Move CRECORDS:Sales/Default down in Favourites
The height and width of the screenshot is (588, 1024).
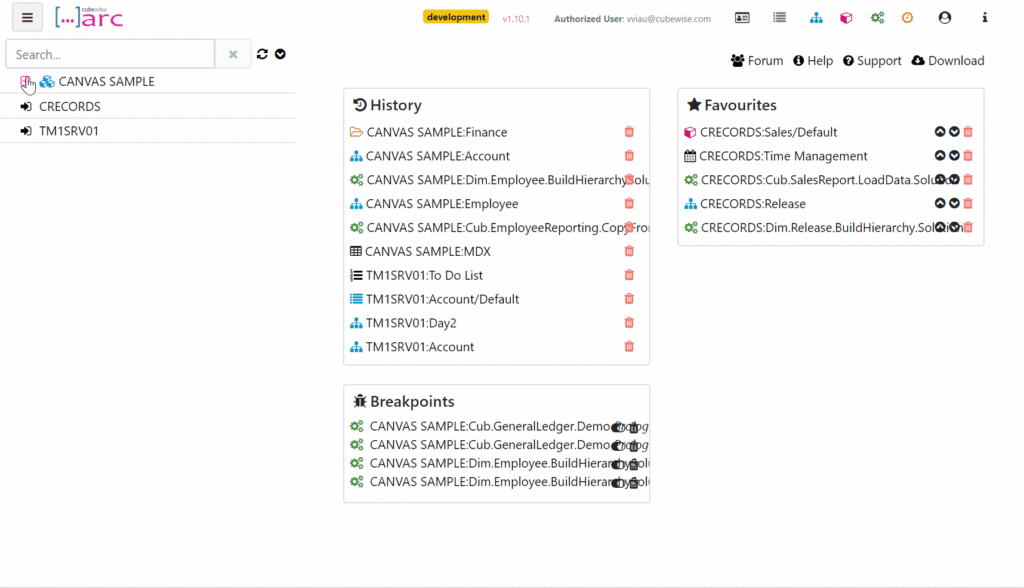(954, 132)
